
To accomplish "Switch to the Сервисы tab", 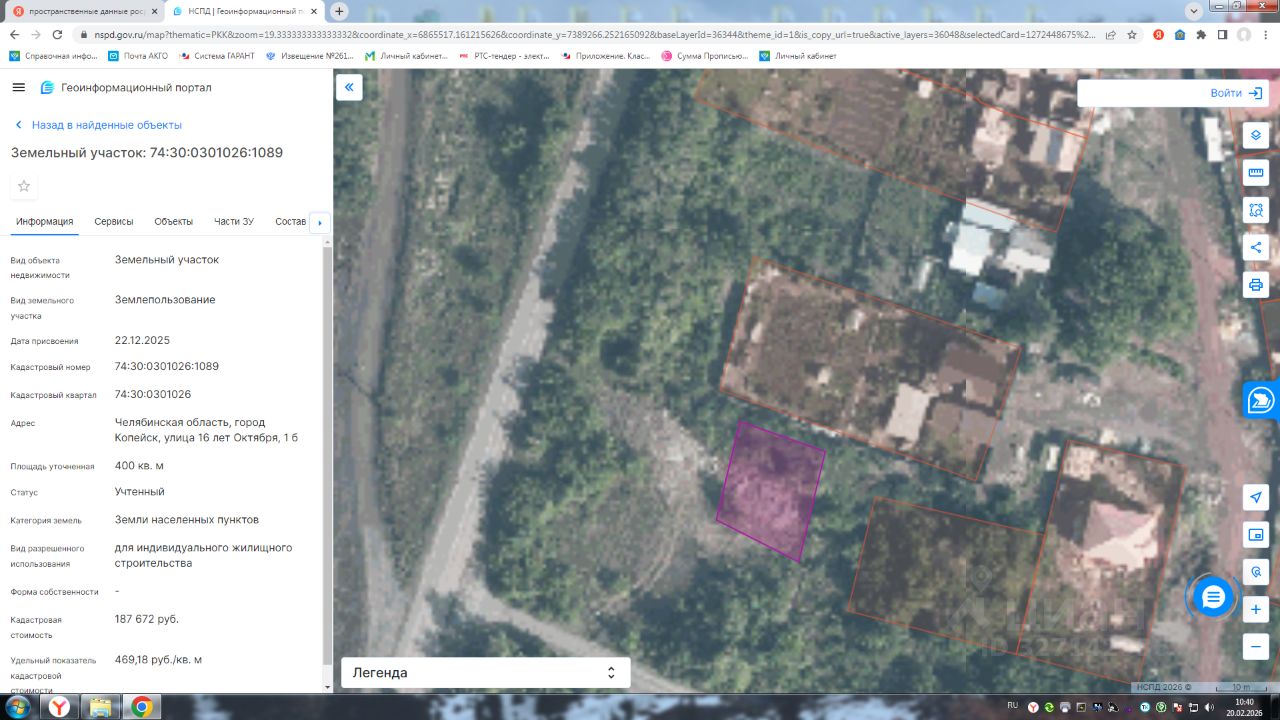I will pyautogui.click(x=114, y=222).
